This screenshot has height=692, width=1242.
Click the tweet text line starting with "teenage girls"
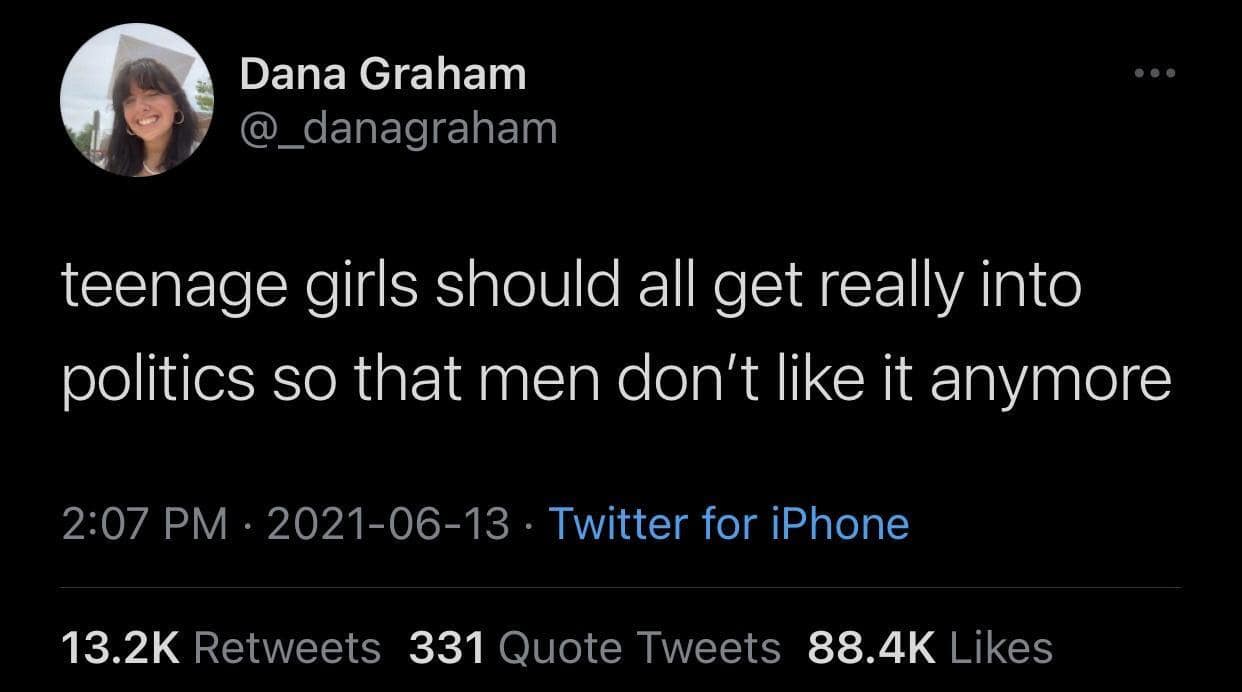(570, 288)
